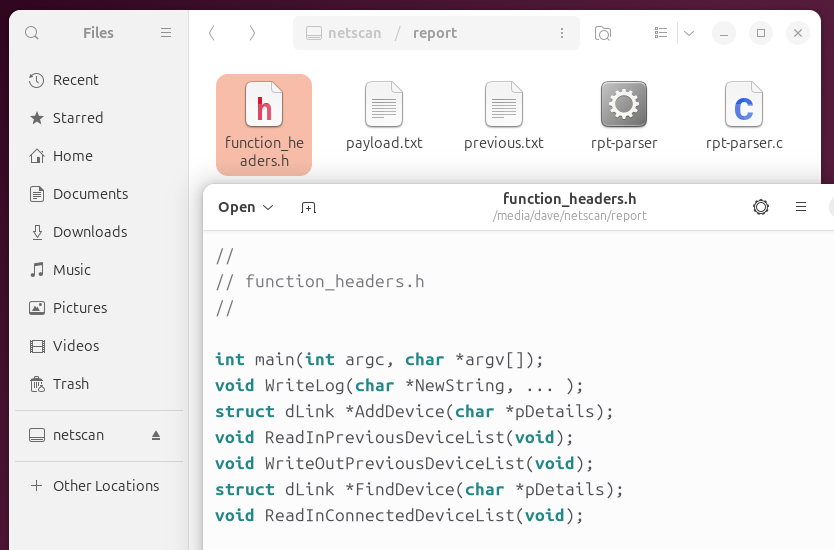This screenshot has width=834, height=550.
Task: Open the text editor view options gear
Action: click(x=761, y=207)
